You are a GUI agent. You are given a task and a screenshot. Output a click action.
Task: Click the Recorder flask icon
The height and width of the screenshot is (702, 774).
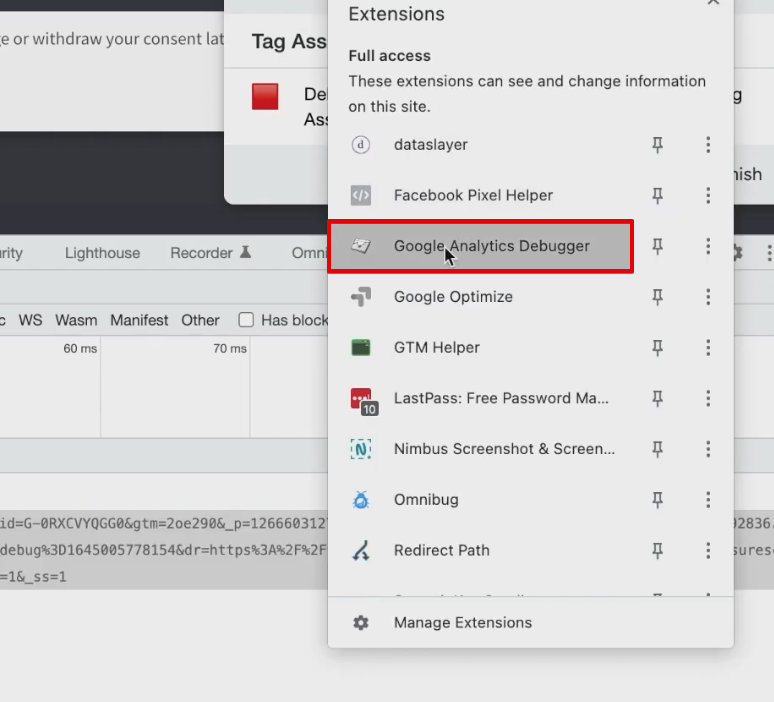tap(245, 252)
